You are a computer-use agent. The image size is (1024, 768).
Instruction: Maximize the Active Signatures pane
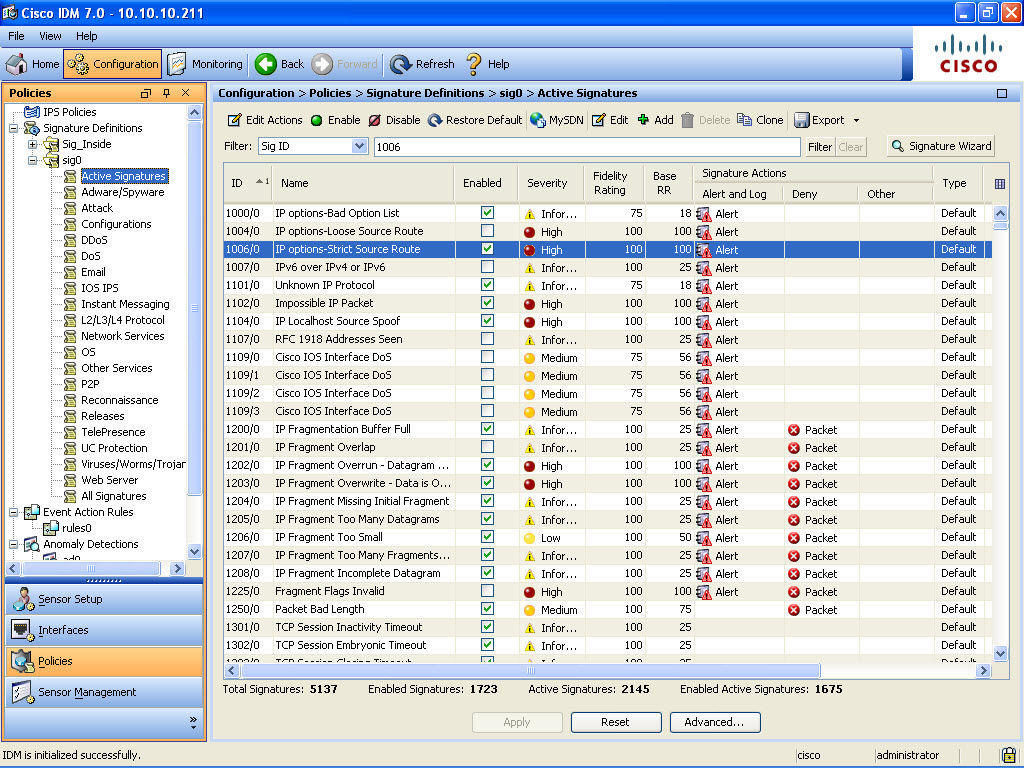(x=1002, y=93)
